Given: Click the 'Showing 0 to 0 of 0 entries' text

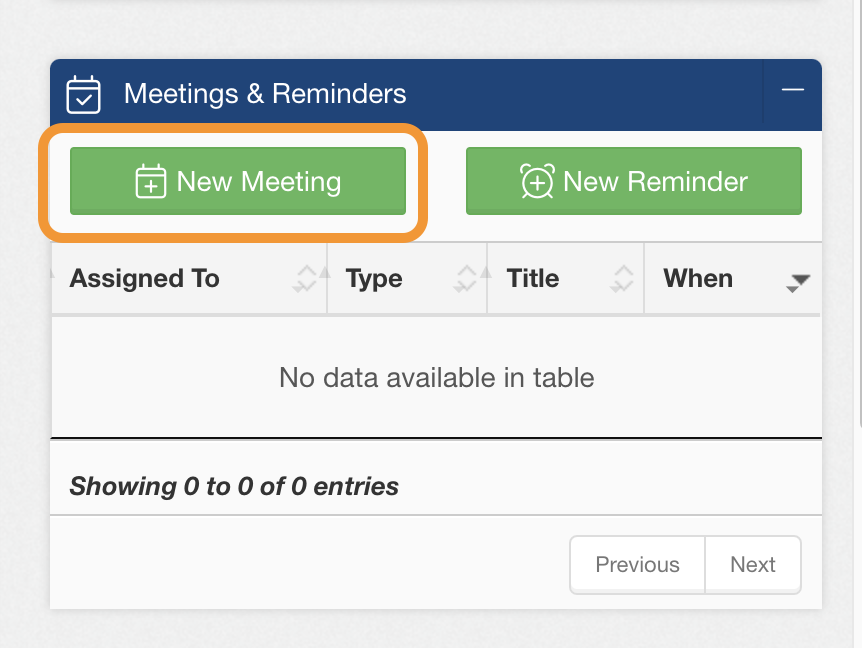Looking at the screenshot, I should (233, 486).
